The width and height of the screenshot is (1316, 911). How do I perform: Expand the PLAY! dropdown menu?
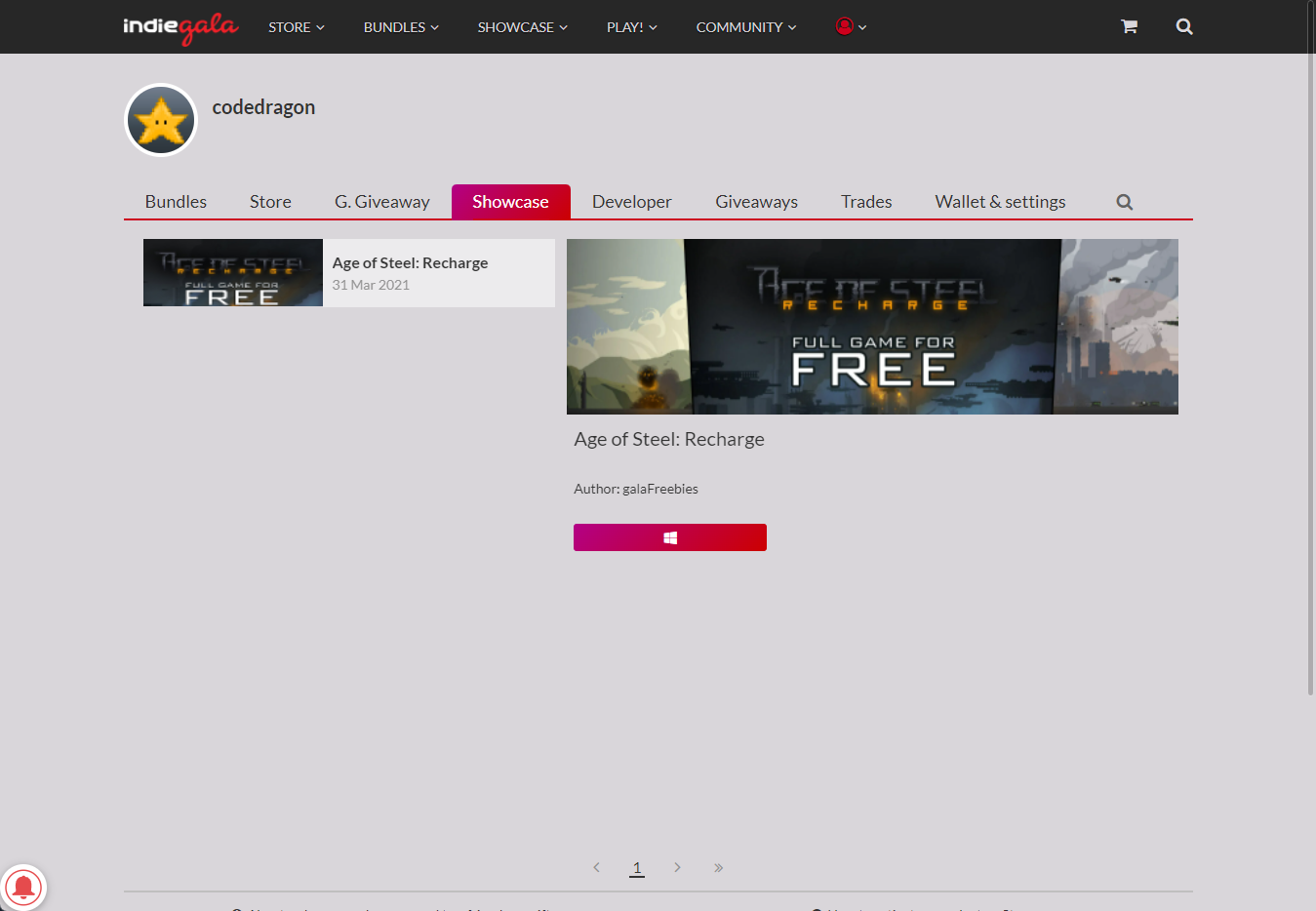click(632, 27)
